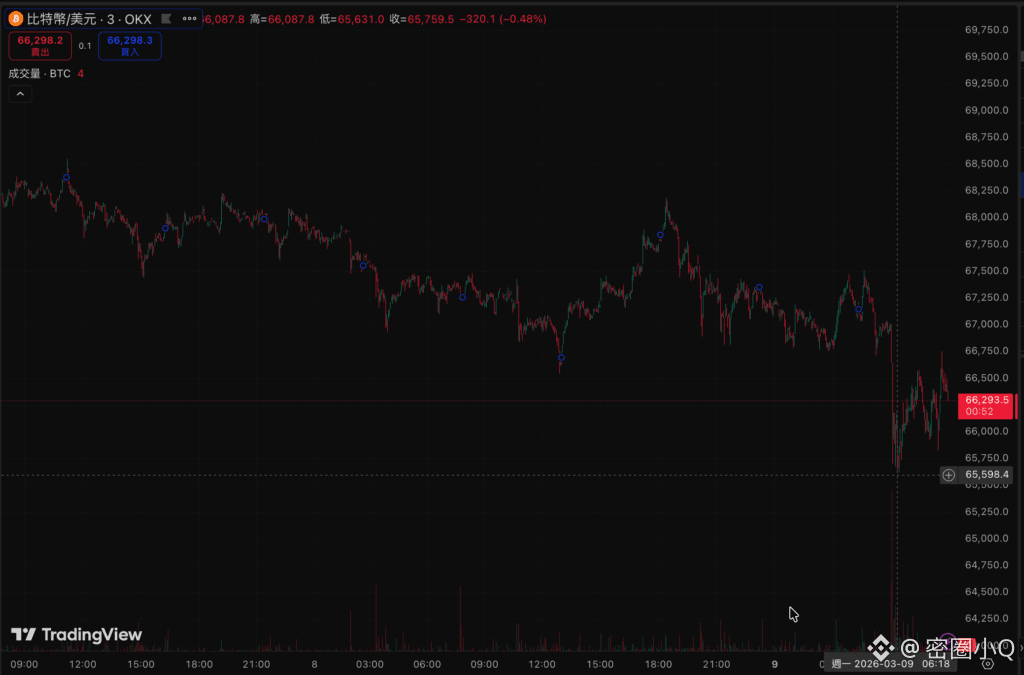Open the three-dot more menu in legend

click(x=189, y=19)
